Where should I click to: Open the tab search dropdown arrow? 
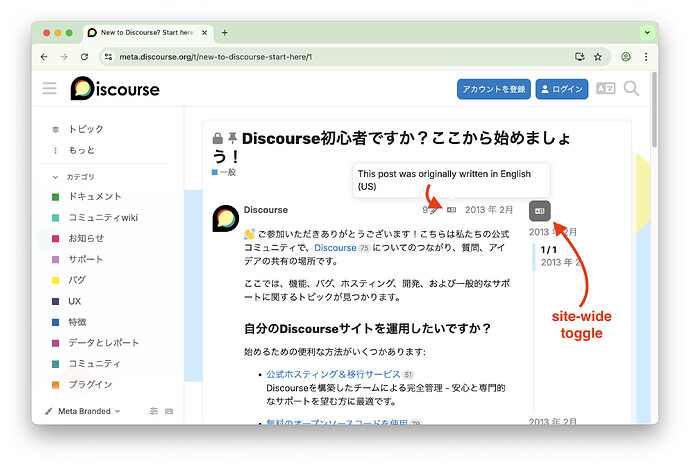coord(647,33)
